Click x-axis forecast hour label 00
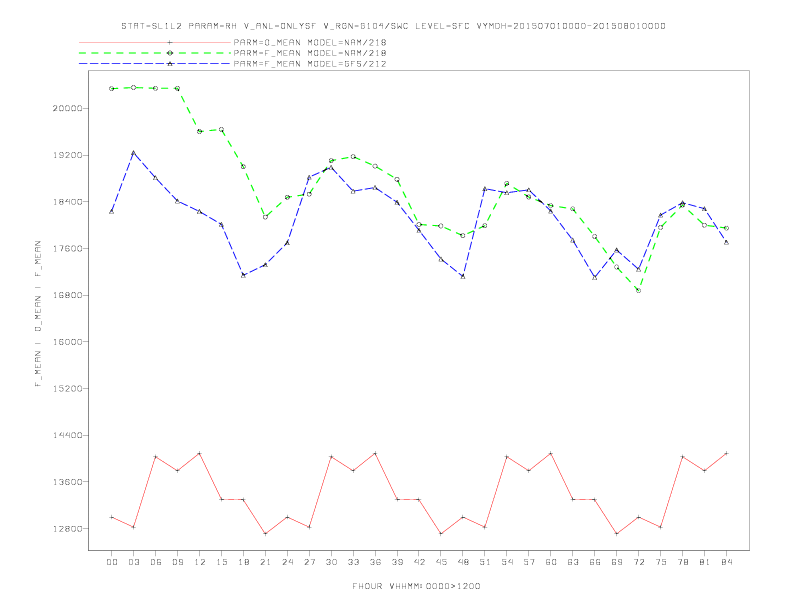This screenshot has height=612, width=792. [112, 562]
